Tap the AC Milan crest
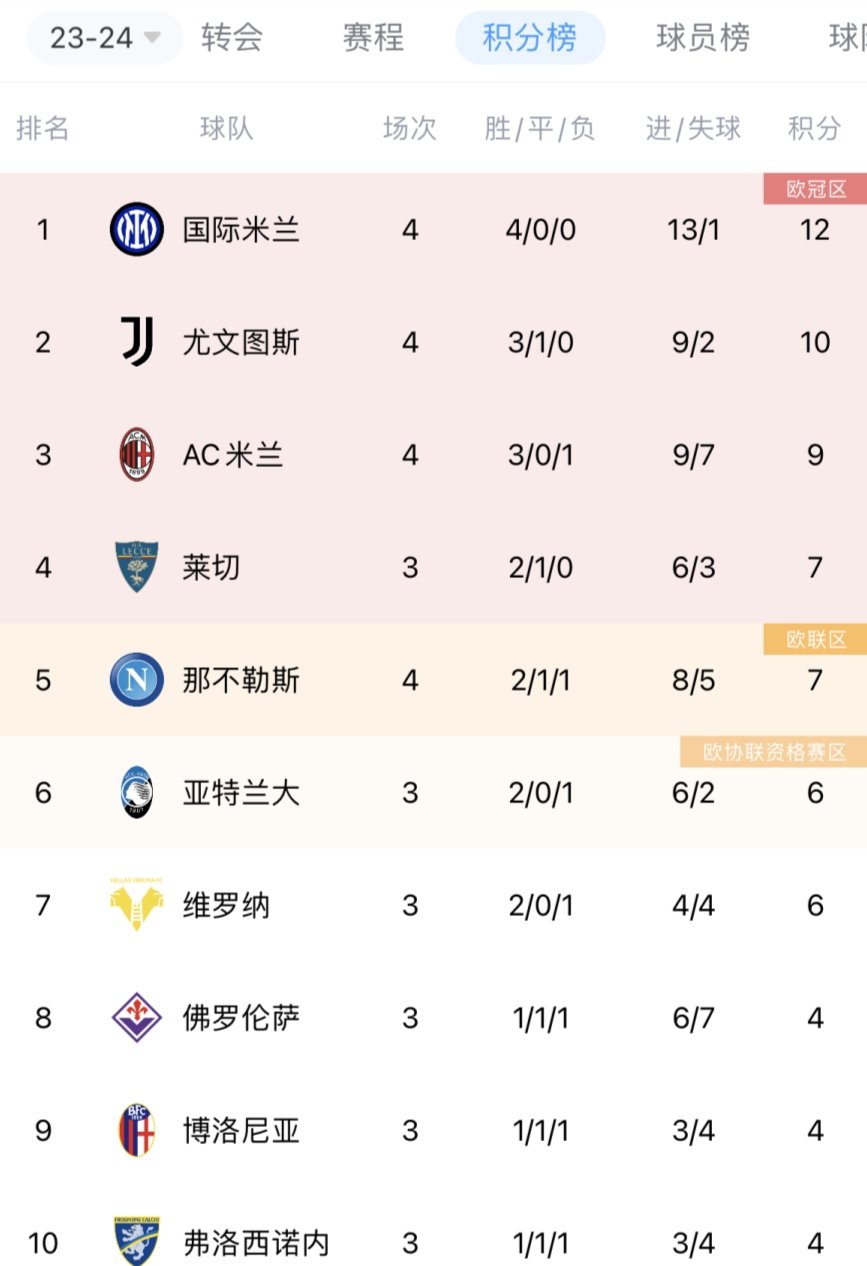This screenshot has height=1266, width=867. (x=137, y=455)
